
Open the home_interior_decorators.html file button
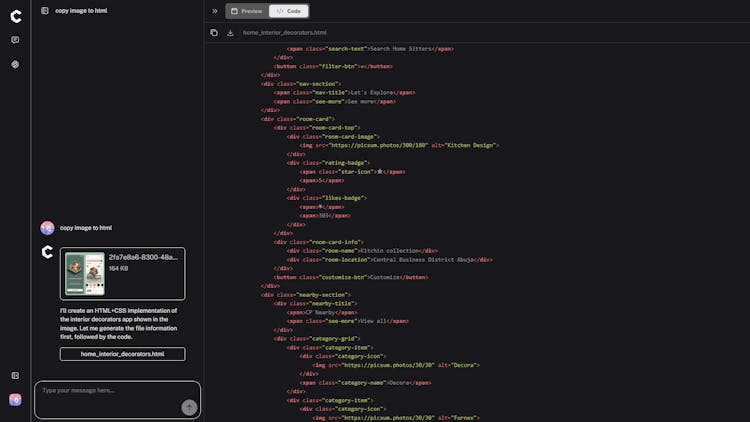[x=122, y=354]
